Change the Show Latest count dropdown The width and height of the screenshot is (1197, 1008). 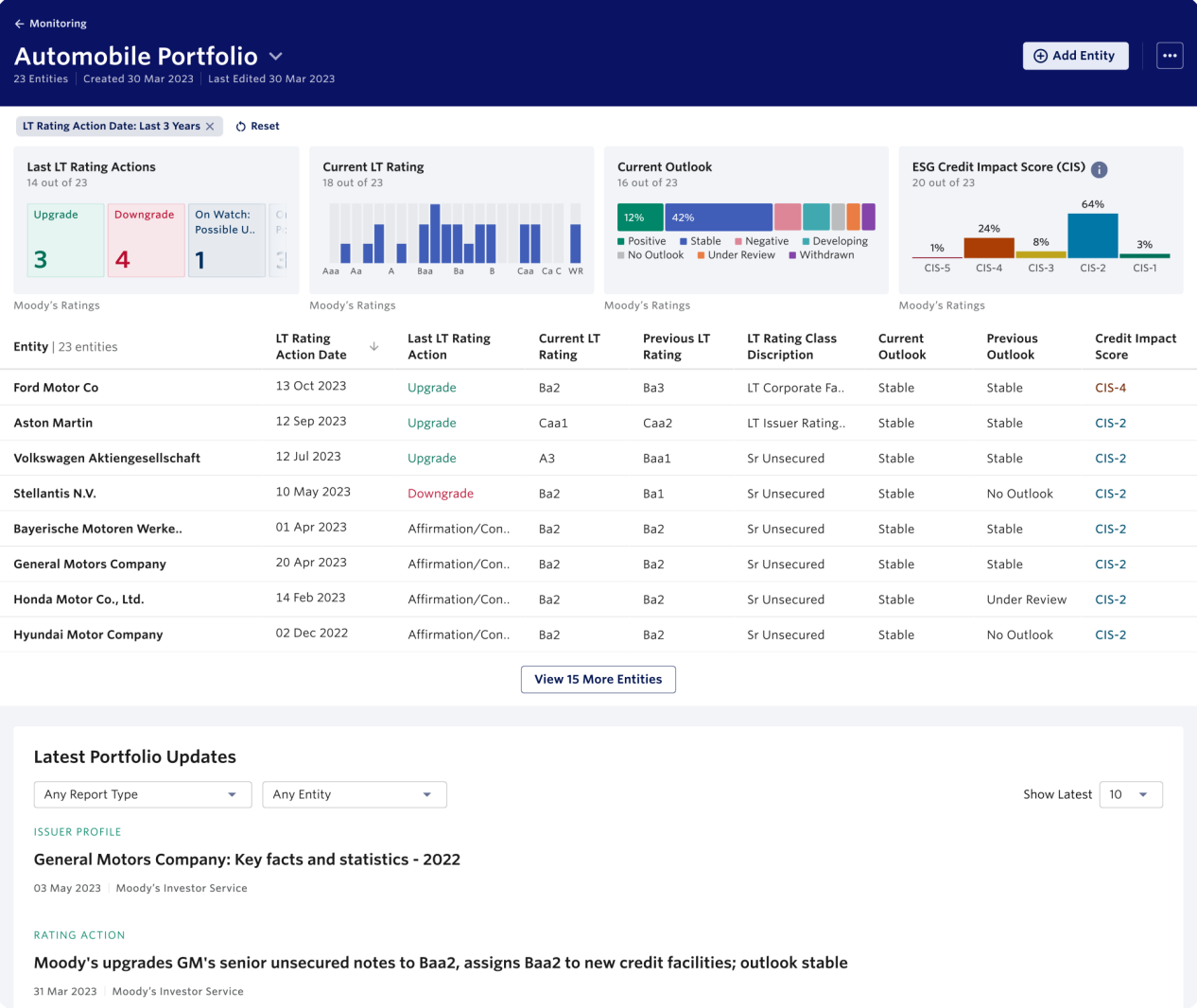(x=1130, y=794)
